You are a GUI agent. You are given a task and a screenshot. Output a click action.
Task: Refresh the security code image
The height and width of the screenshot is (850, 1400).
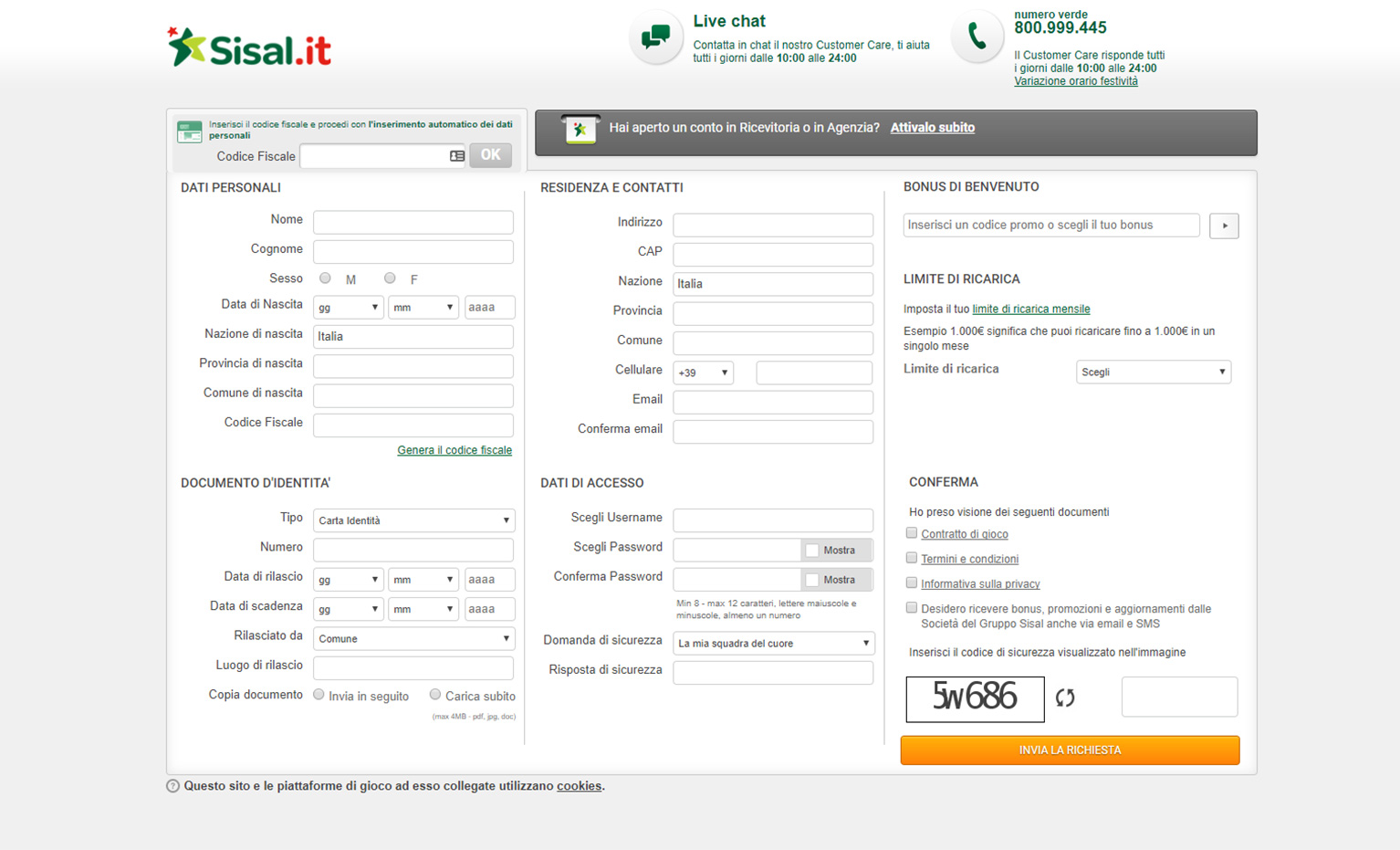tap(1066, 698)
